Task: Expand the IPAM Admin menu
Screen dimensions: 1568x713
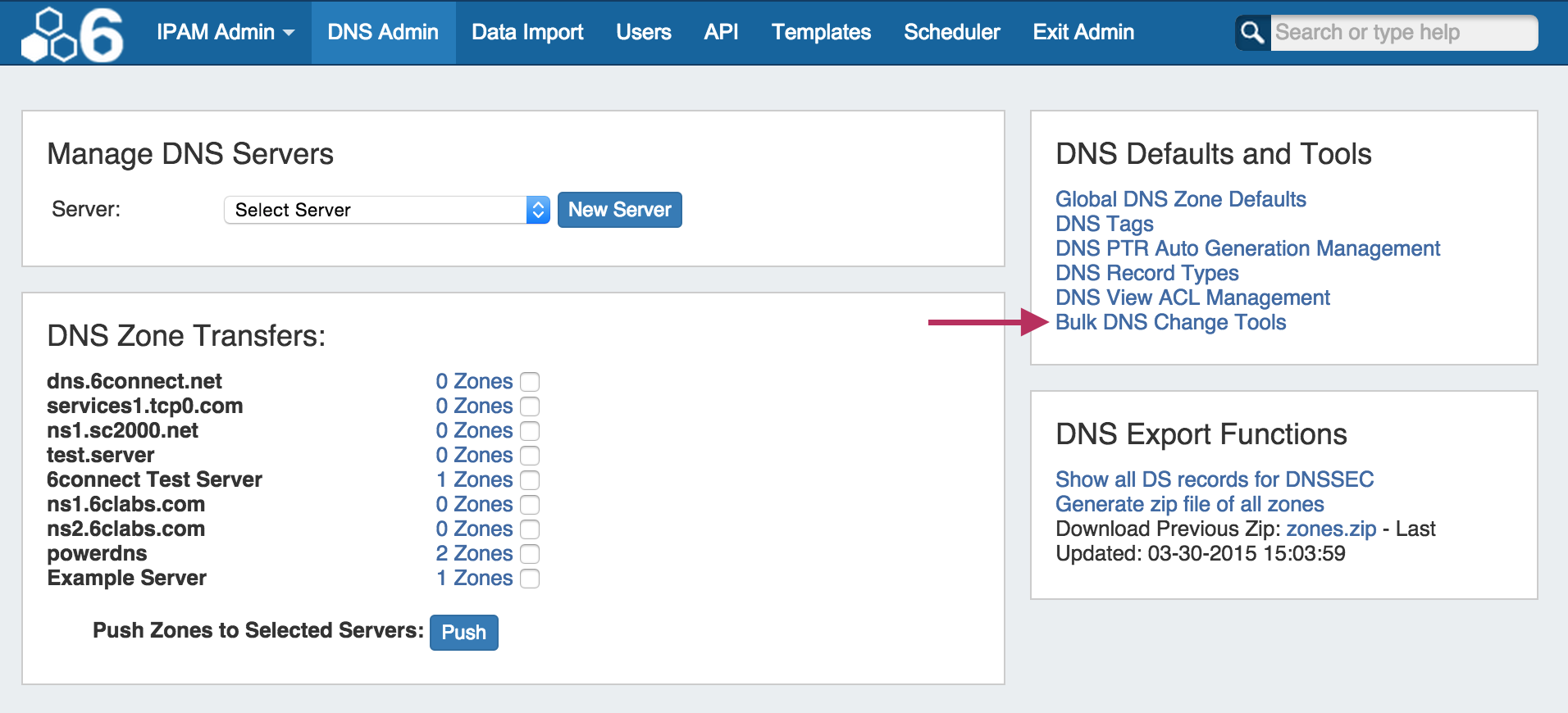Action: 225,33
